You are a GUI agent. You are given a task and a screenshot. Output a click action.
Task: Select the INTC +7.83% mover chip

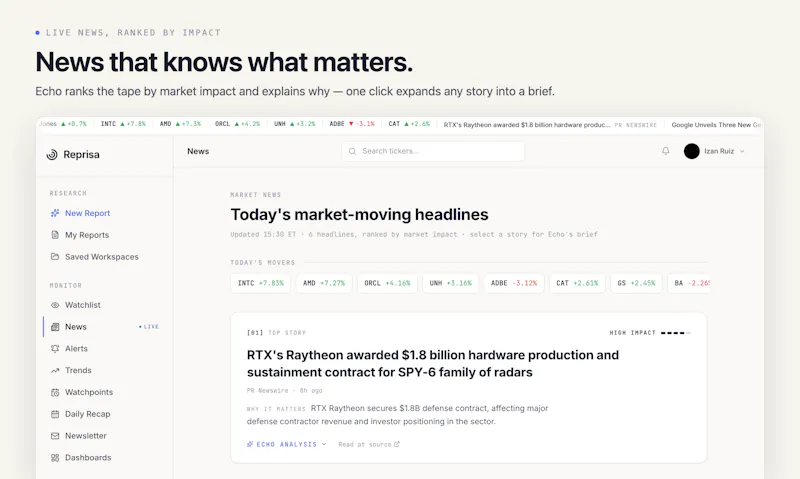tap(260, 283)
